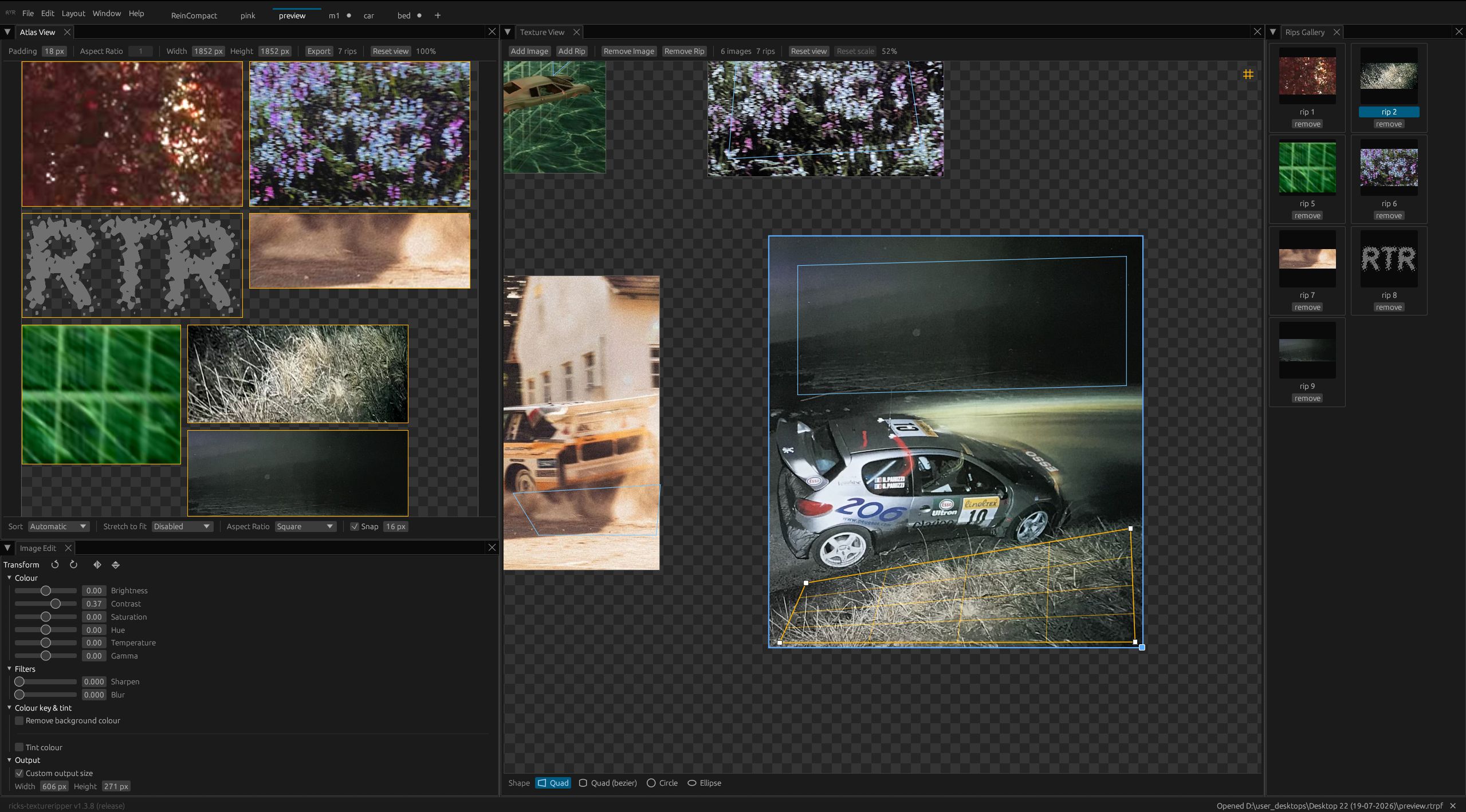Add a new project tab with plus icon

438,15
